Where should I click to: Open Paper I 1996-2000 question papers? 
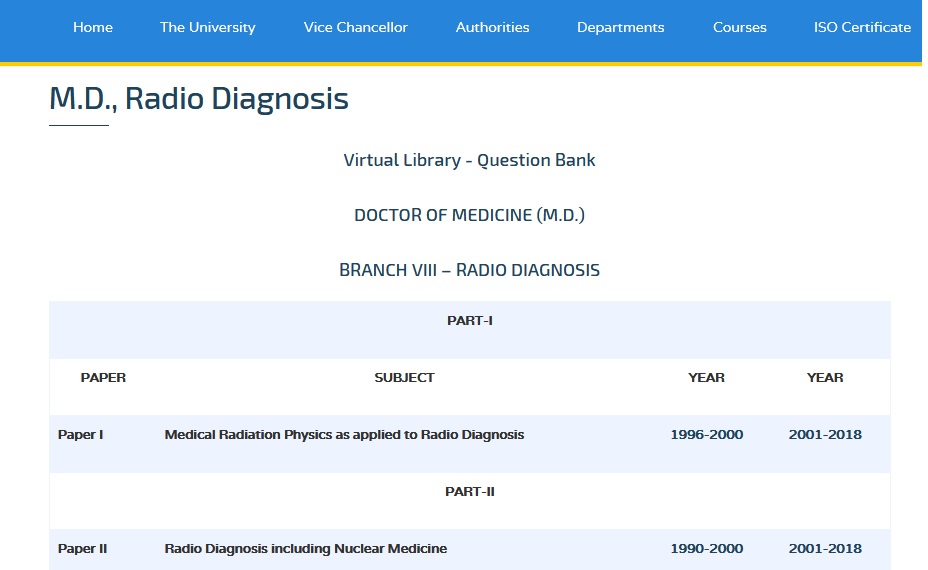click(x=707, y=434)
